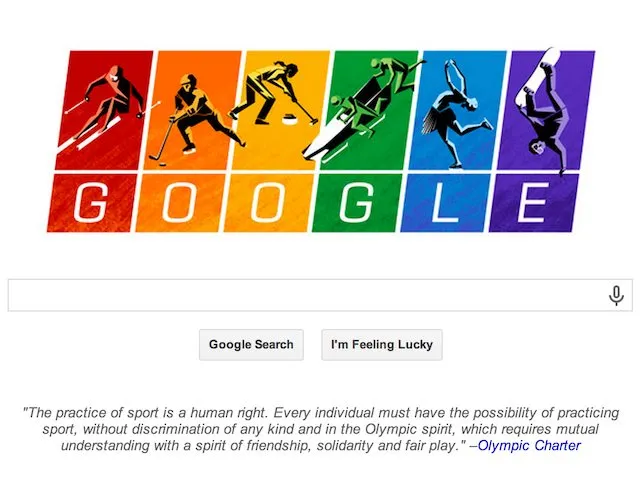Screen dimensions: 640x480
Task: Open the Olympic Charter link
Action: click(528, 446)
